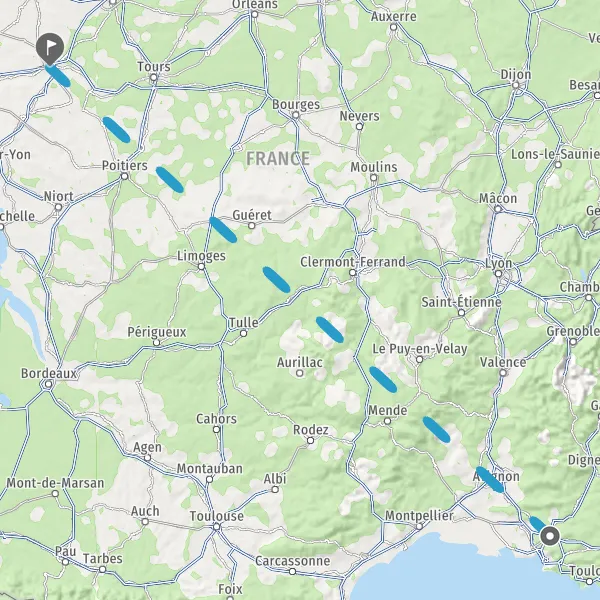Click the Saint-Étienne city label
The height and width of the screenshot is (600, 600).
(x=461, y=302)
